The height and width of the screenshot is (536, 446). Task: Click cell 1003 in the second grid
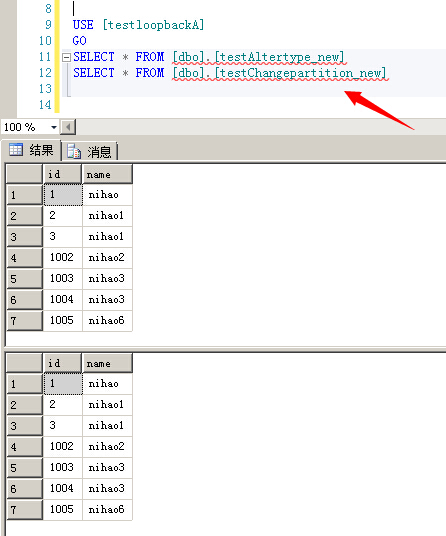click(63, 468)
